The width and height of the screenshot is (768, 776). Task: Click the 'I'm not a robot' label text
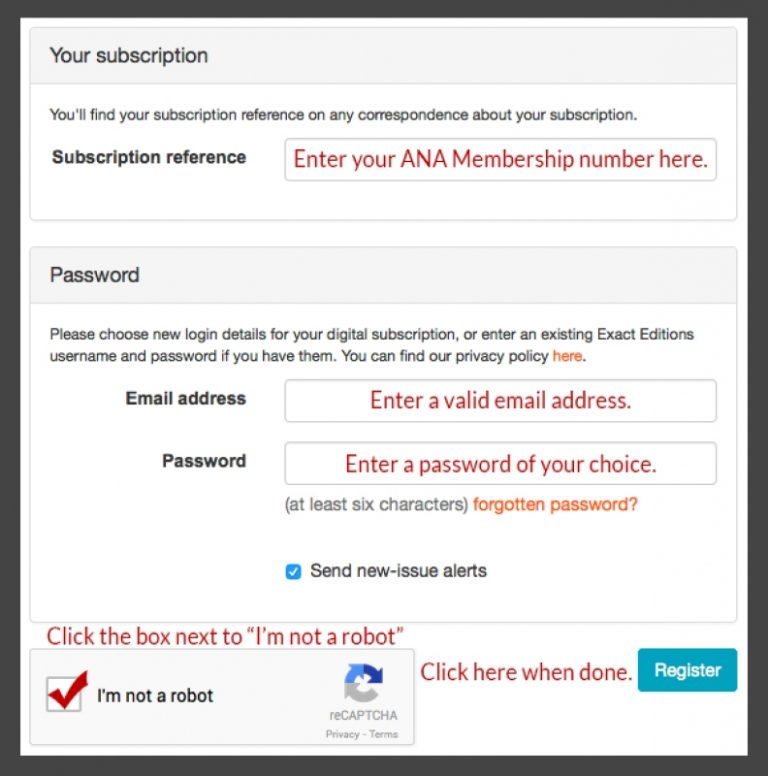(155, 696)
